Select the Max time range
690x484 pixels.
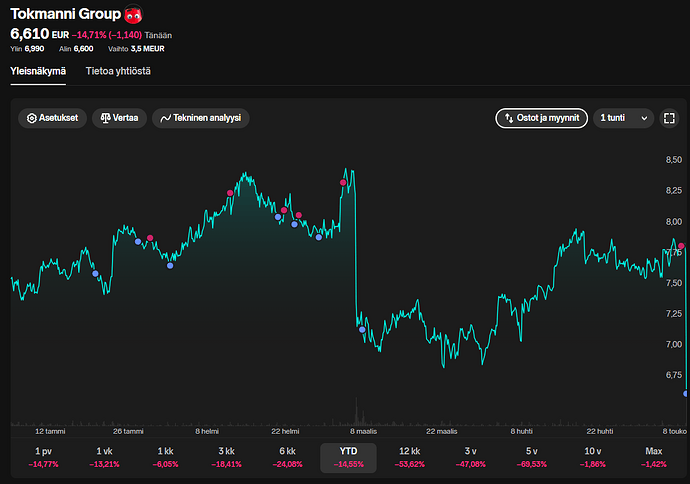pyautogui.click(x=654, y=458)
